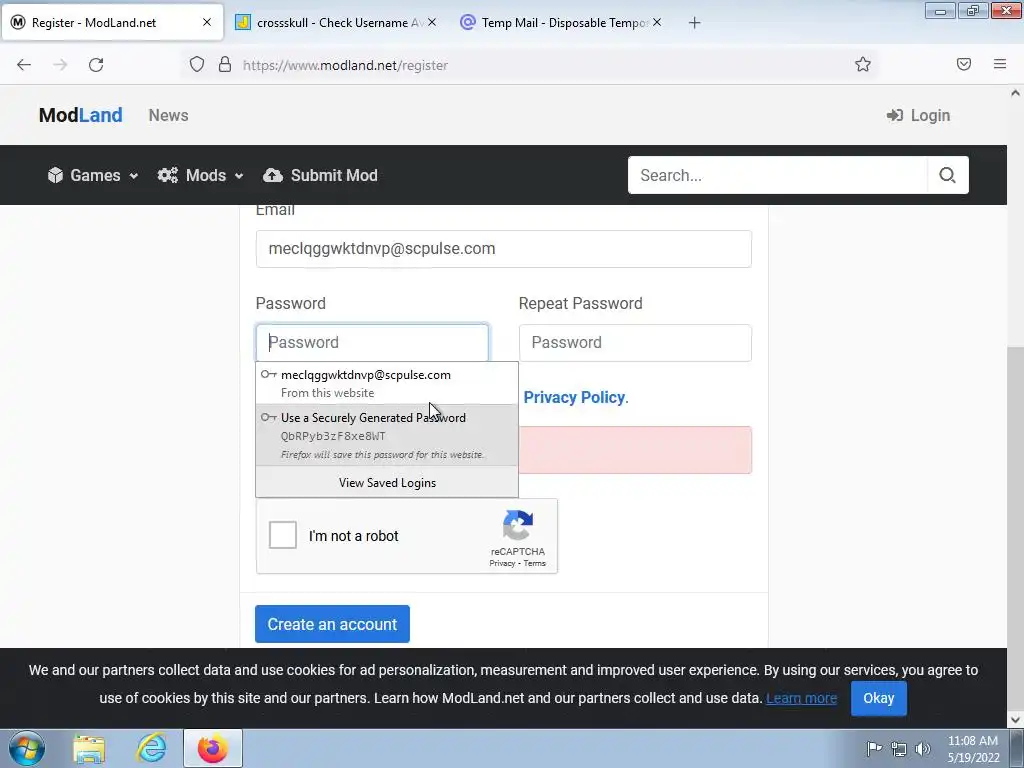1024x768 pixels.
Task: Expand the Games dropdown menu
Action: [93, 175]
